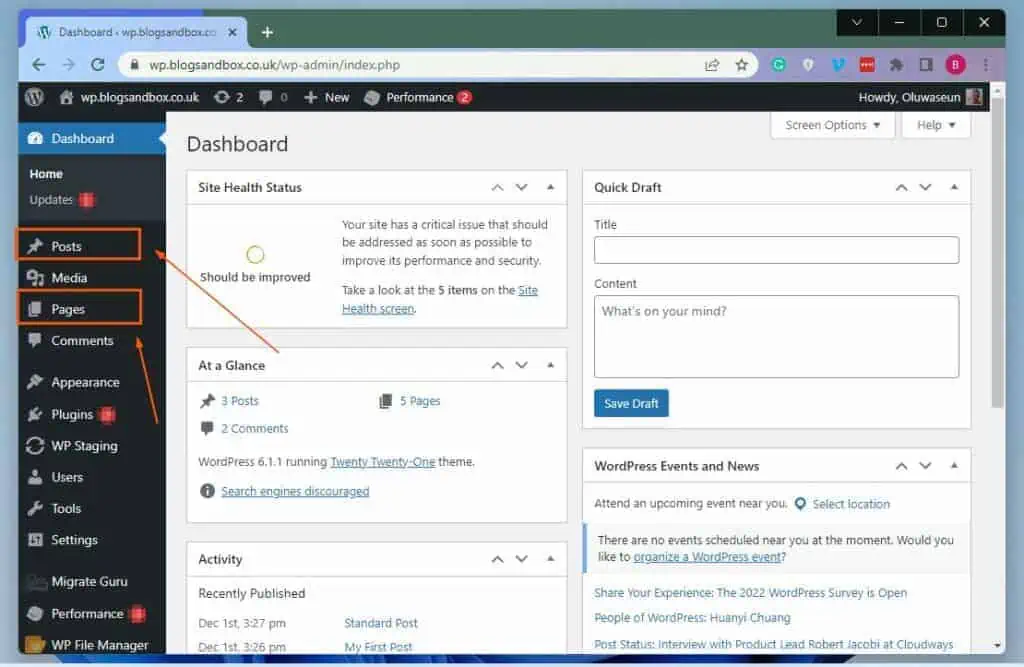The width and height of the screenshot is (1024, 667).
Task: Move At a Glance panel down with chevron
Action: tap(521, 365)
